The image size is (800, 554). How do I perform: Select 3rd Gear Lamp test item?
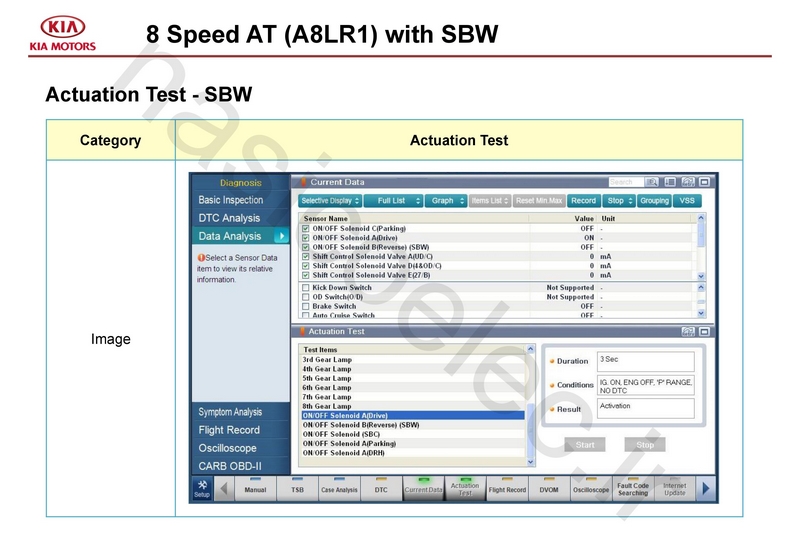[x=413, y=360]
